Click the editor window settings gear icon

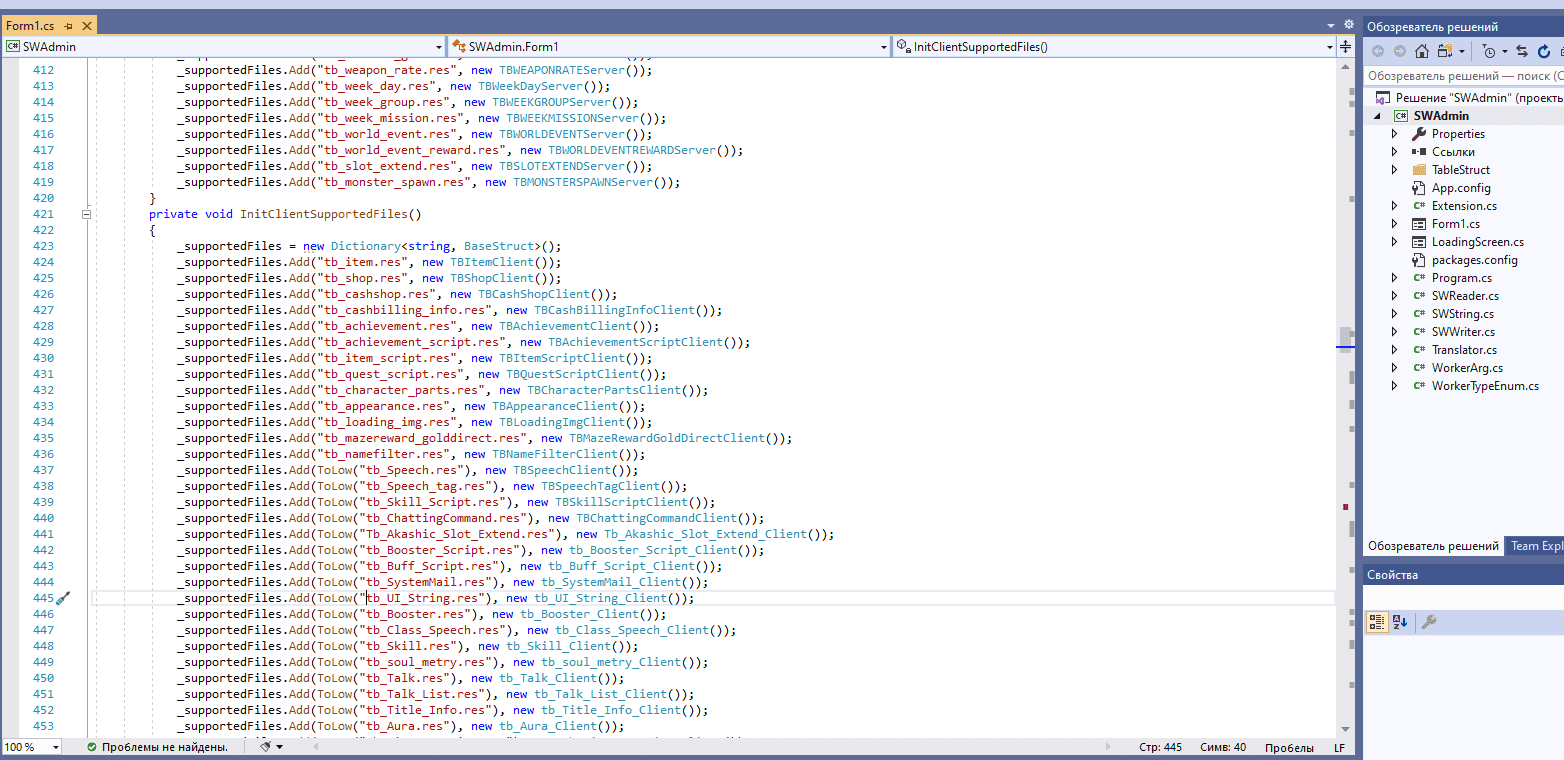point(1348,24)
